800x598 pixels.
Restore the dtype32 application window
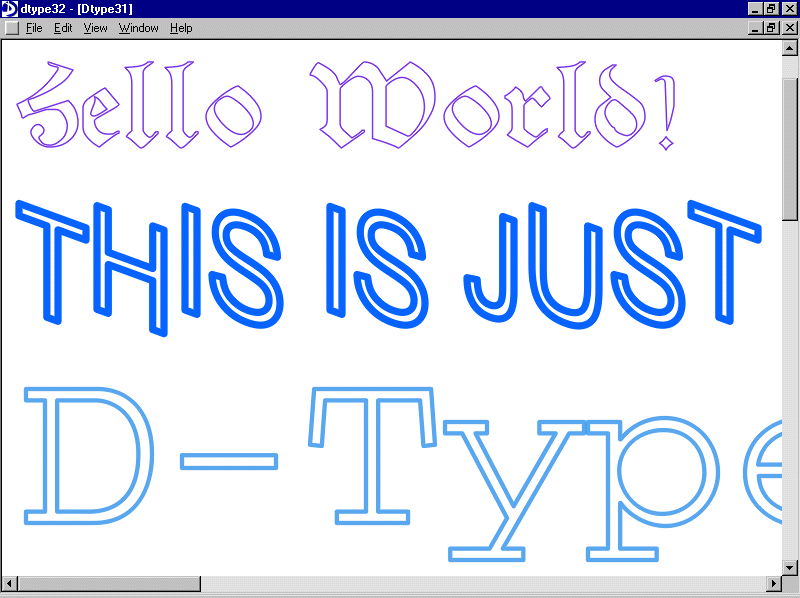770,9
